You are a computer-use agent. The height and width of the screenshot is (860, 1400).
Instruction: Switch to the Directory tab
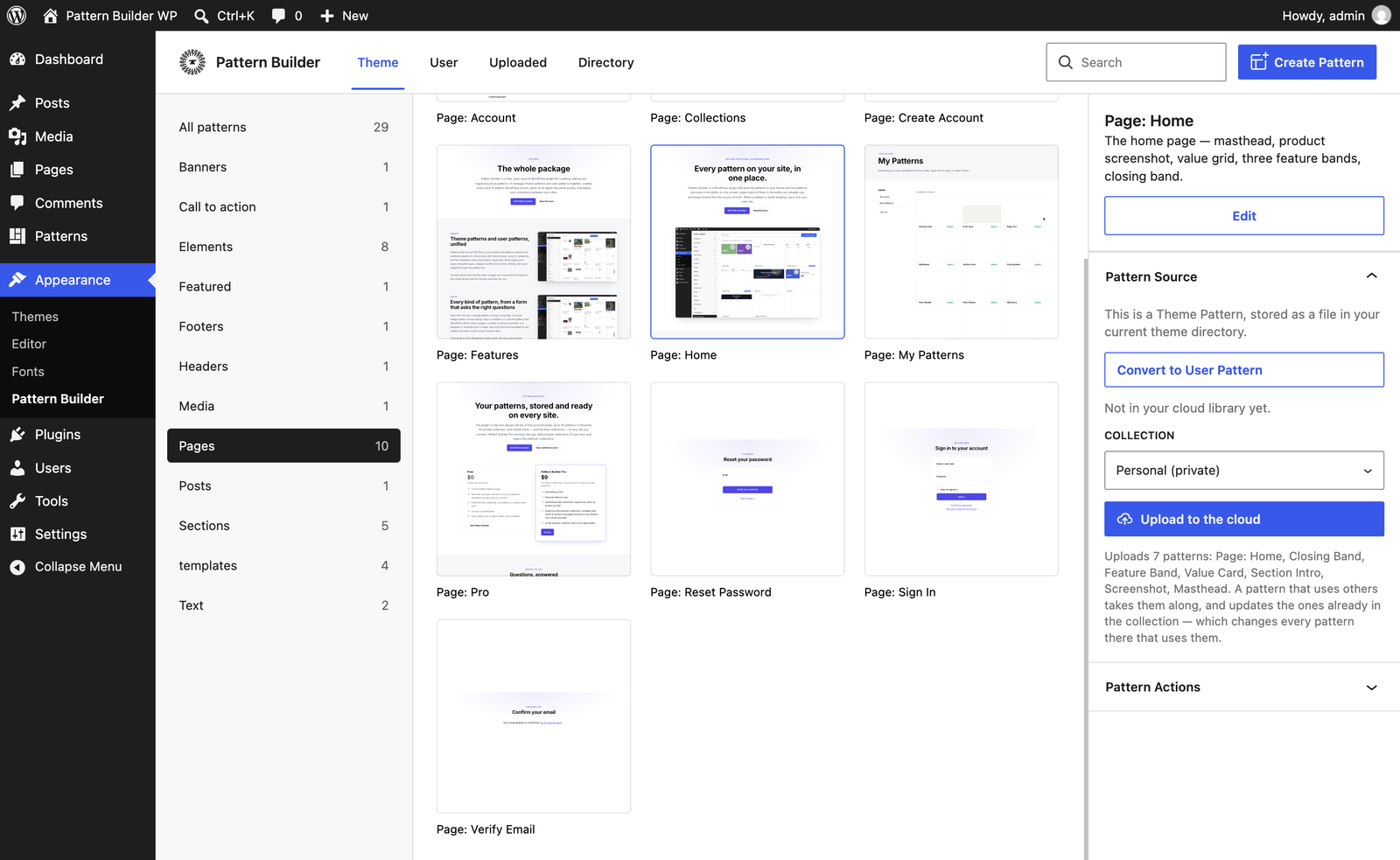(x=605, y=62)
